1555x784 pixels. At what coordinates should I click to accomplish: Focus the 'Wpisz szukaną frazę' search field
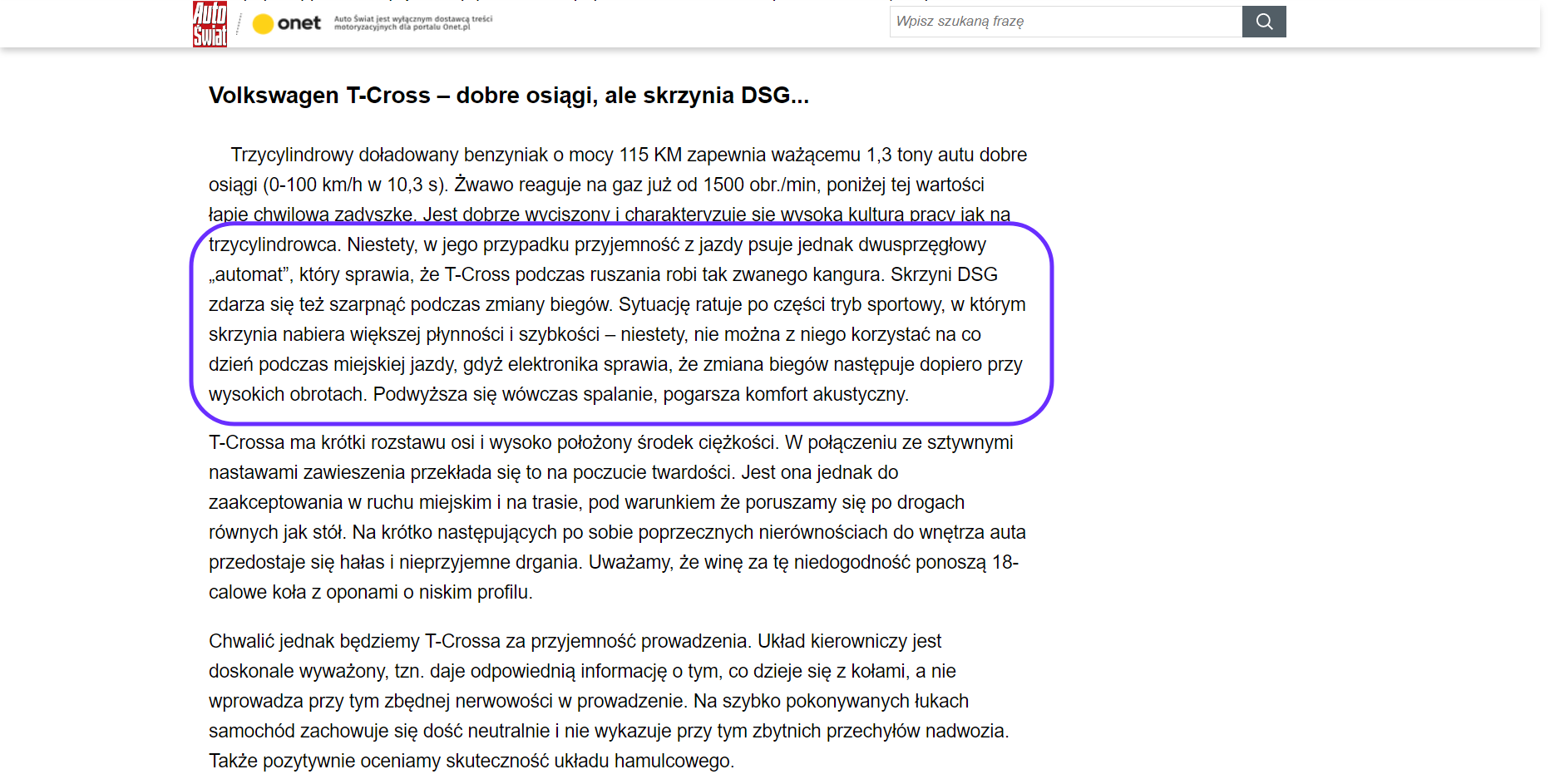(x=1065, y=22)
